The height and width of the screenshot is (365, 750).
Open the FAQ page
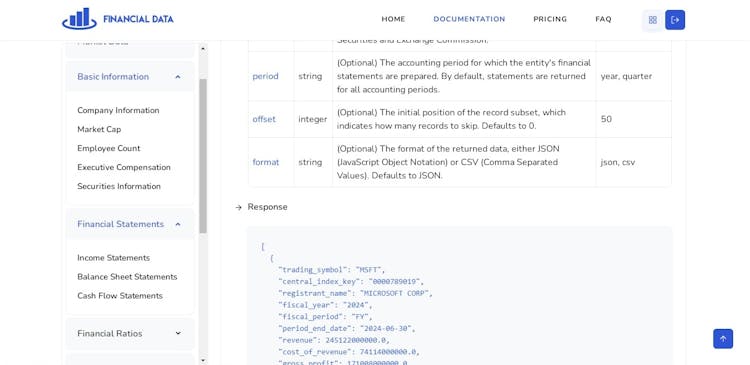pos(603,19)
